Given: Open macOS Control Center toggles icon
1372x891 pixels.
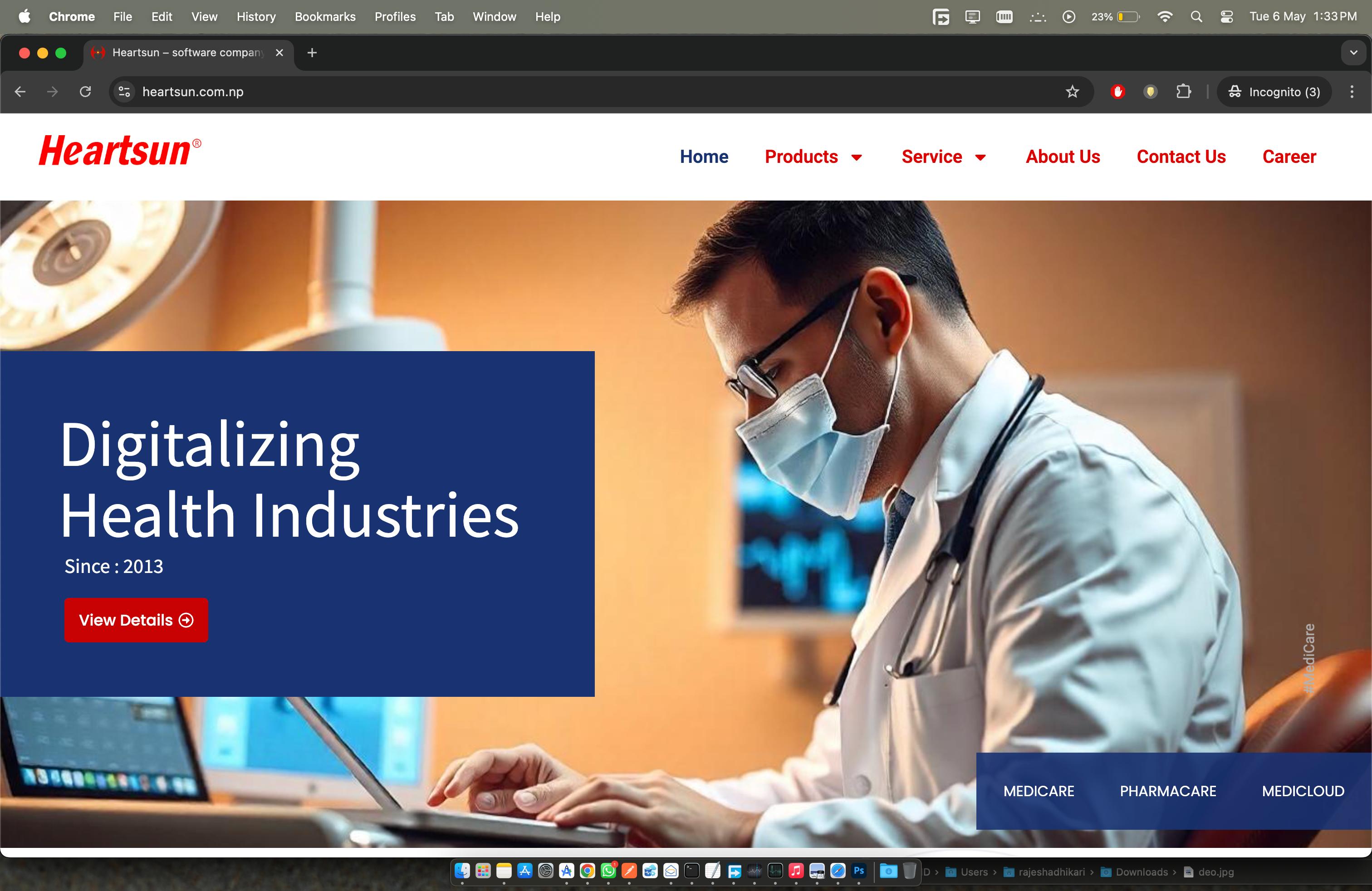Looking at the screenshot, I should [1226, 17].
